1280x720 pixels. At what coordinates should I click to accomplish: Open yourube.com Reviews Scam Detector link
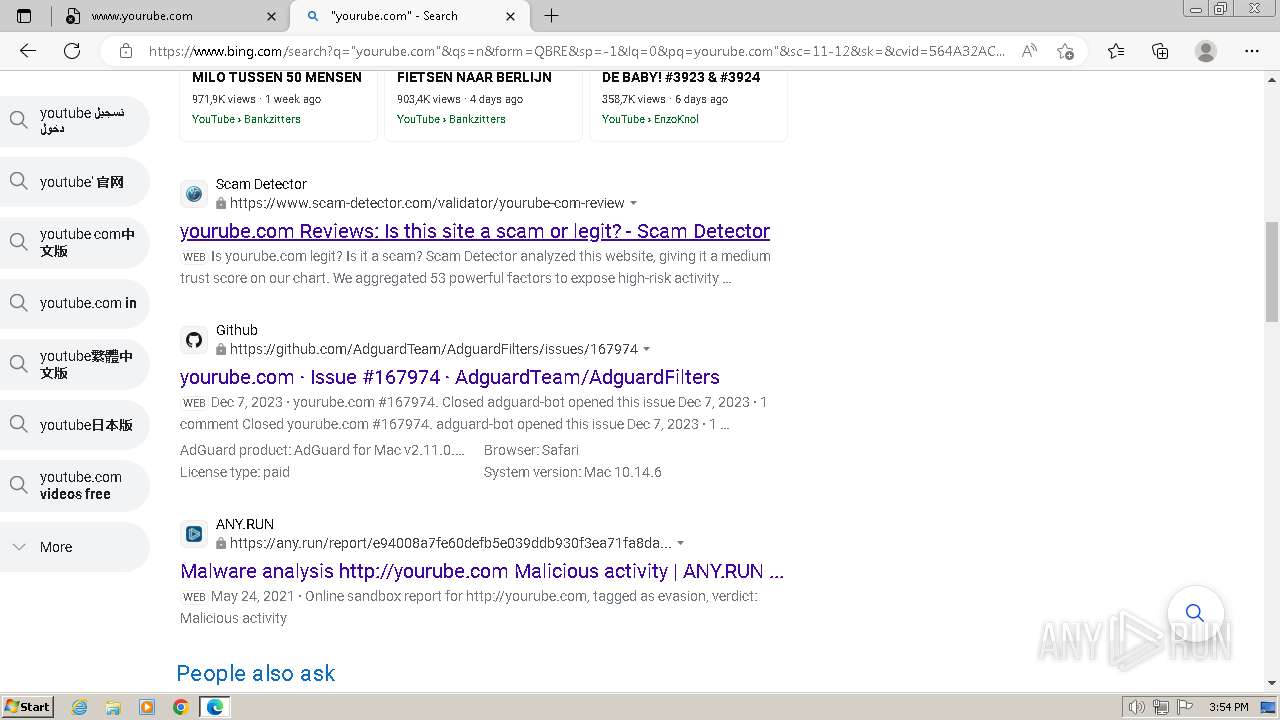coord(475,231)
